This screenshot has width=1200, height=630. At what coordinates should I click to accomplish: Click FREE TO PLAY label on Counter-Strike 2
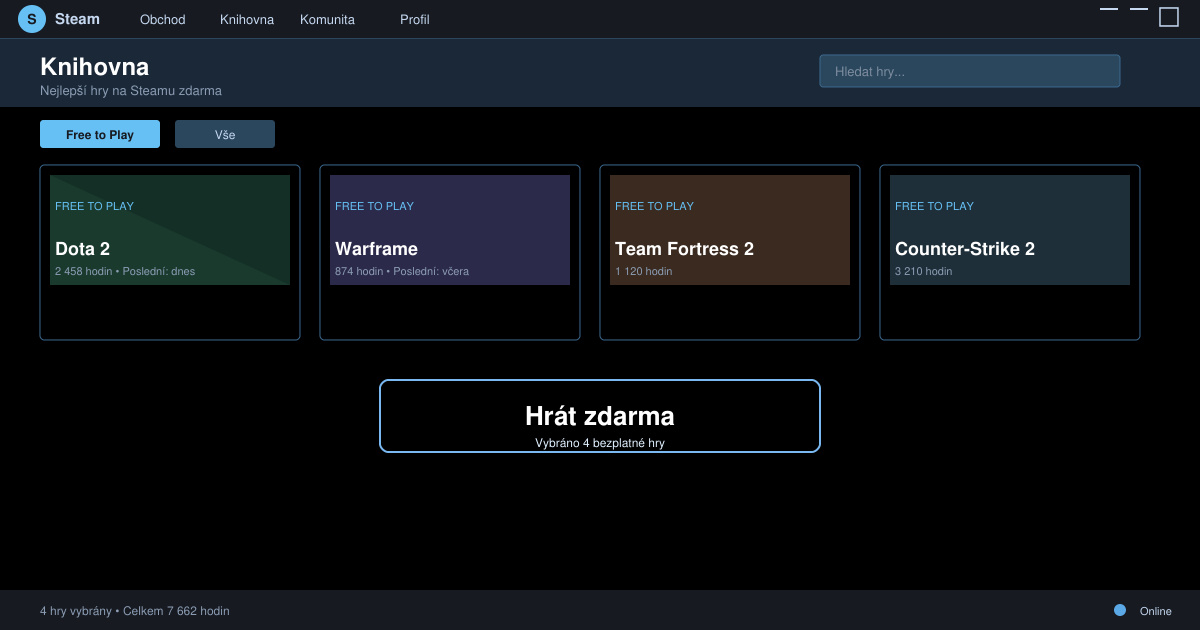(x=934, y=206)
